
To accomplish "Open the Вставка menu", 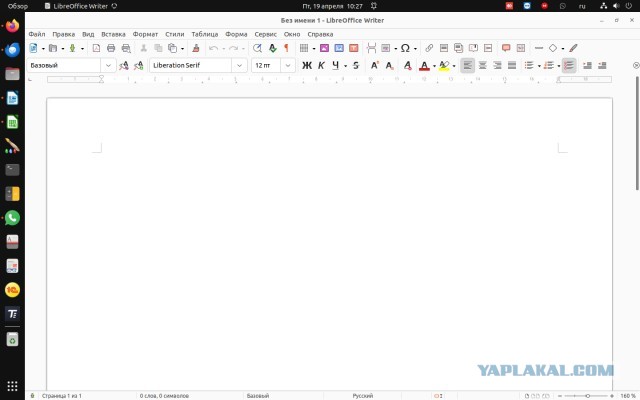I will coord(113,34).
